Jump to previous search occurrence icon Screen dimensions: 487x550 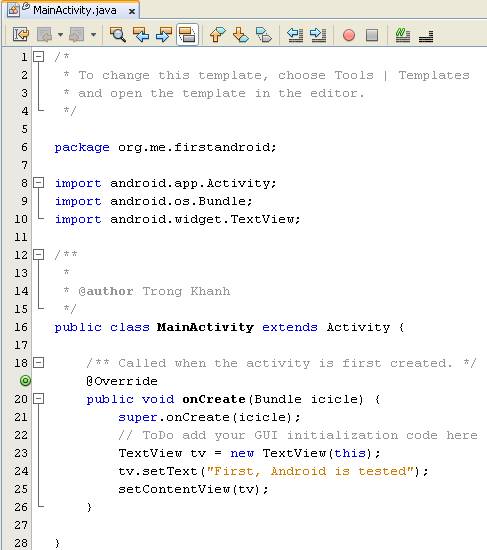click(x=141, y=34)
